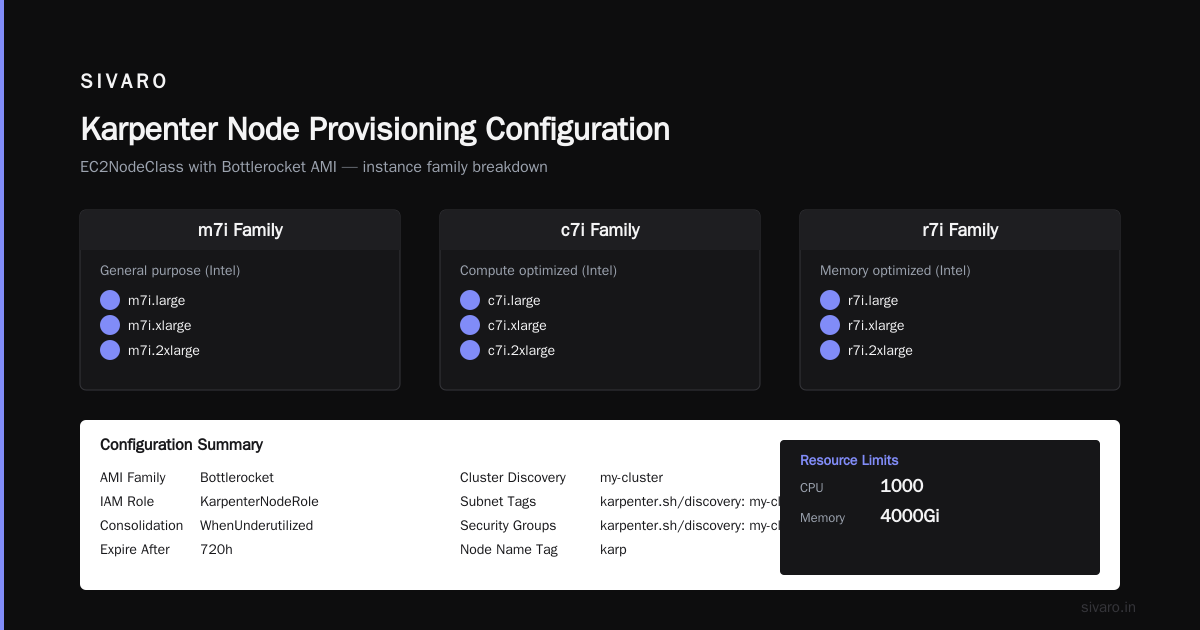Click the bullet circle beside m7i.xlarge
This screenshot has height=630, width=1200.
point(110,325)
